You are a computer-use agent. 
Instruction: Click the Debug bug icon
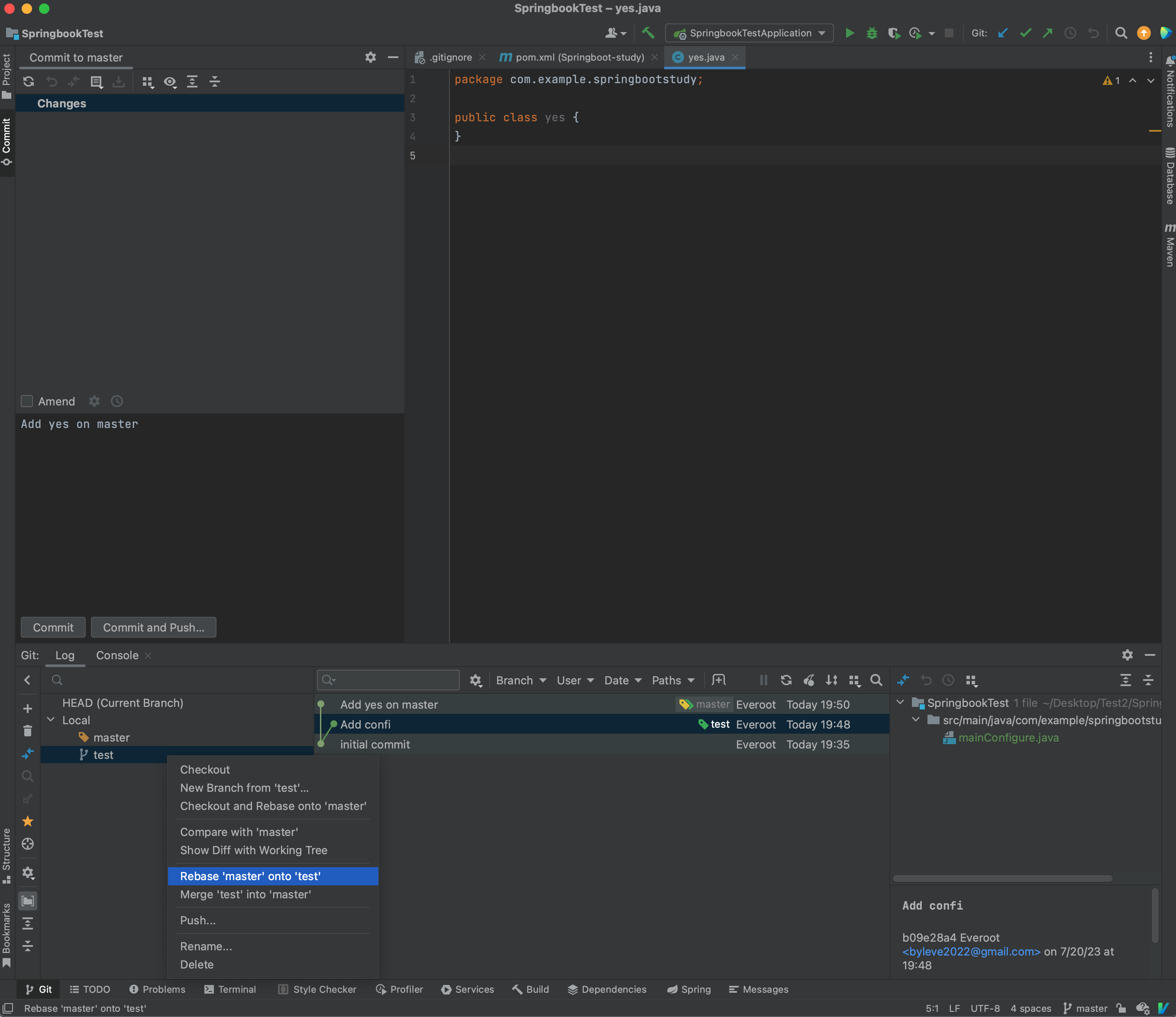tap(872, 33)
